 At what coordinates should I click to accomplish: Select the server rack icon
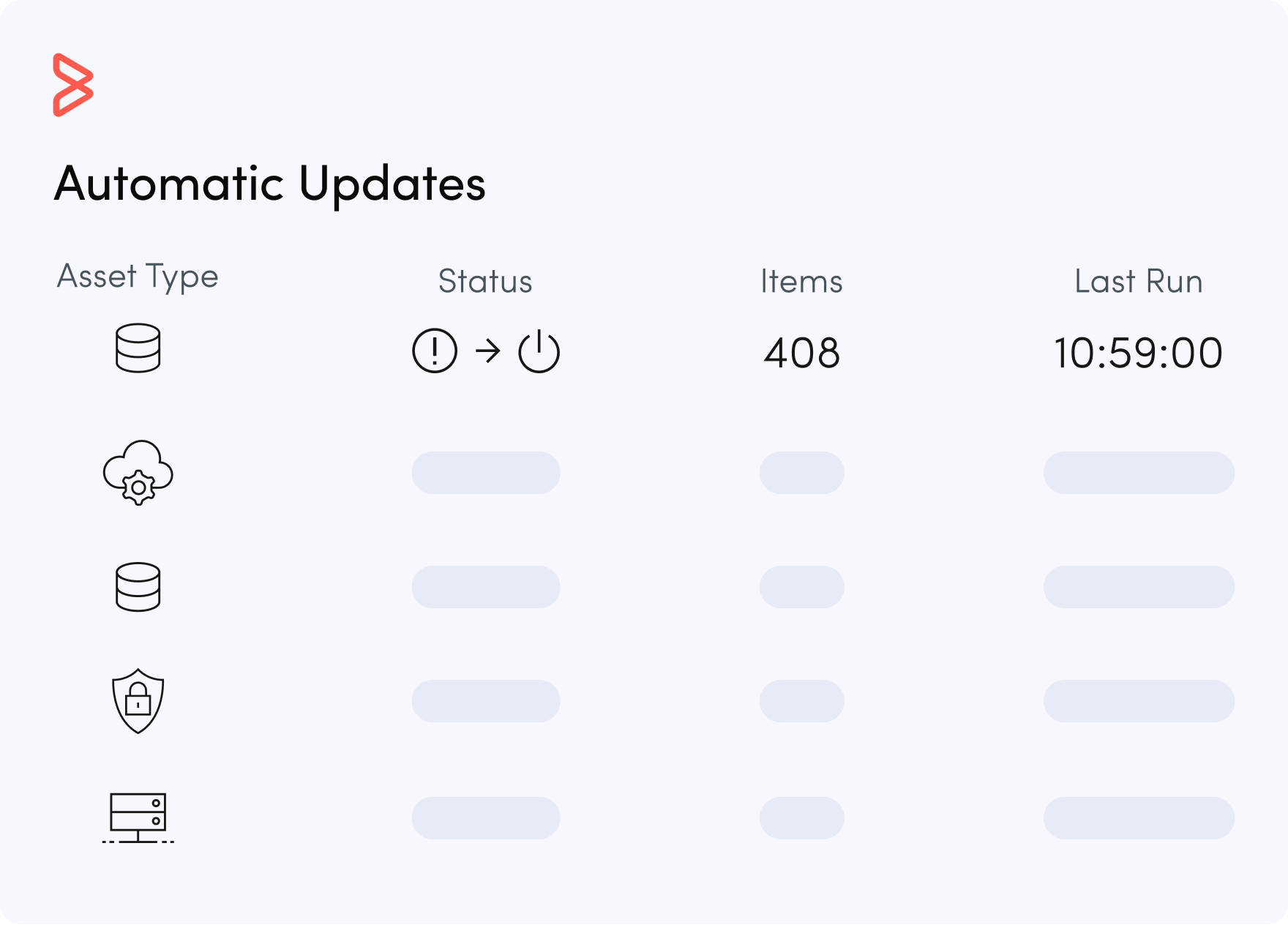point(138,818)
